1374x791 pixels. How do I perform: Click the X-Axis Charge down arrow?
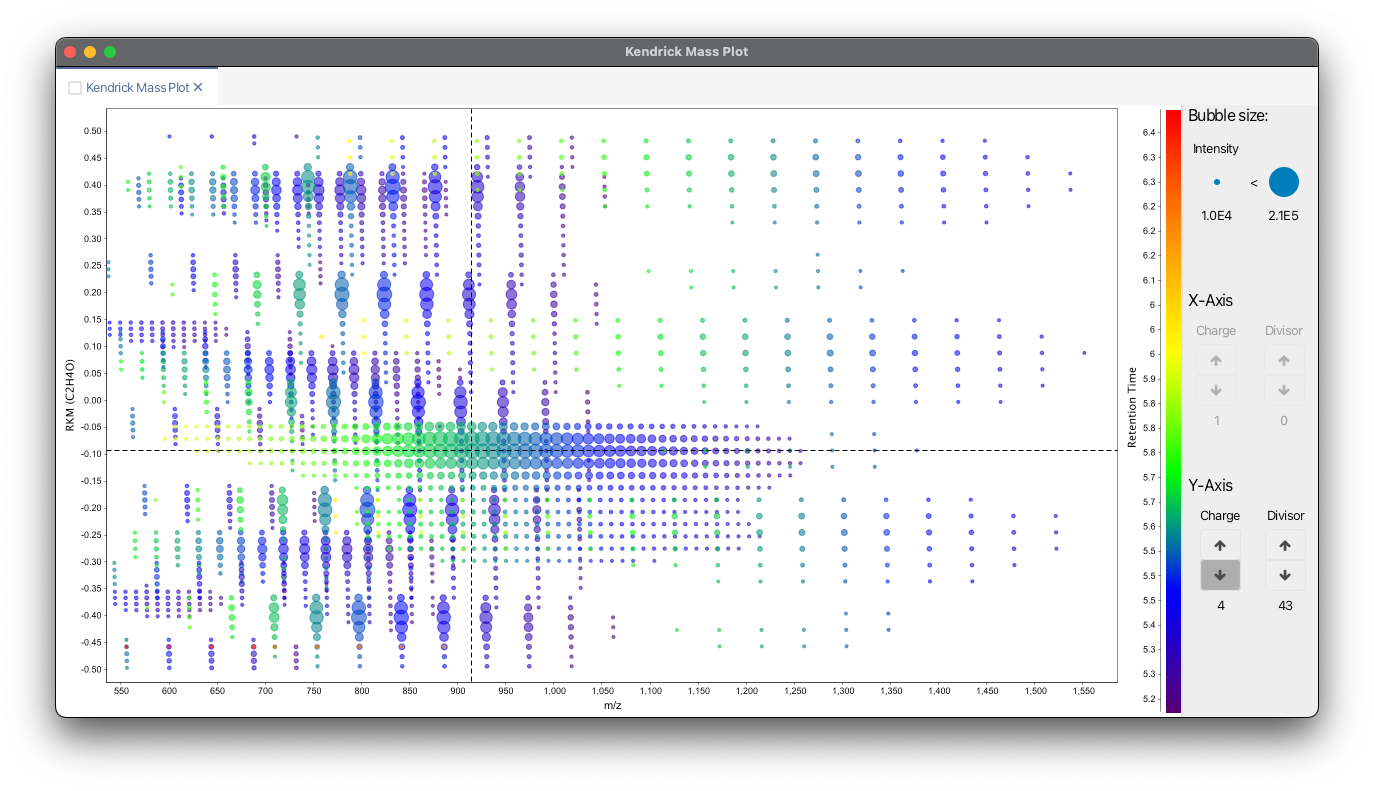(x=1217, y=390)
